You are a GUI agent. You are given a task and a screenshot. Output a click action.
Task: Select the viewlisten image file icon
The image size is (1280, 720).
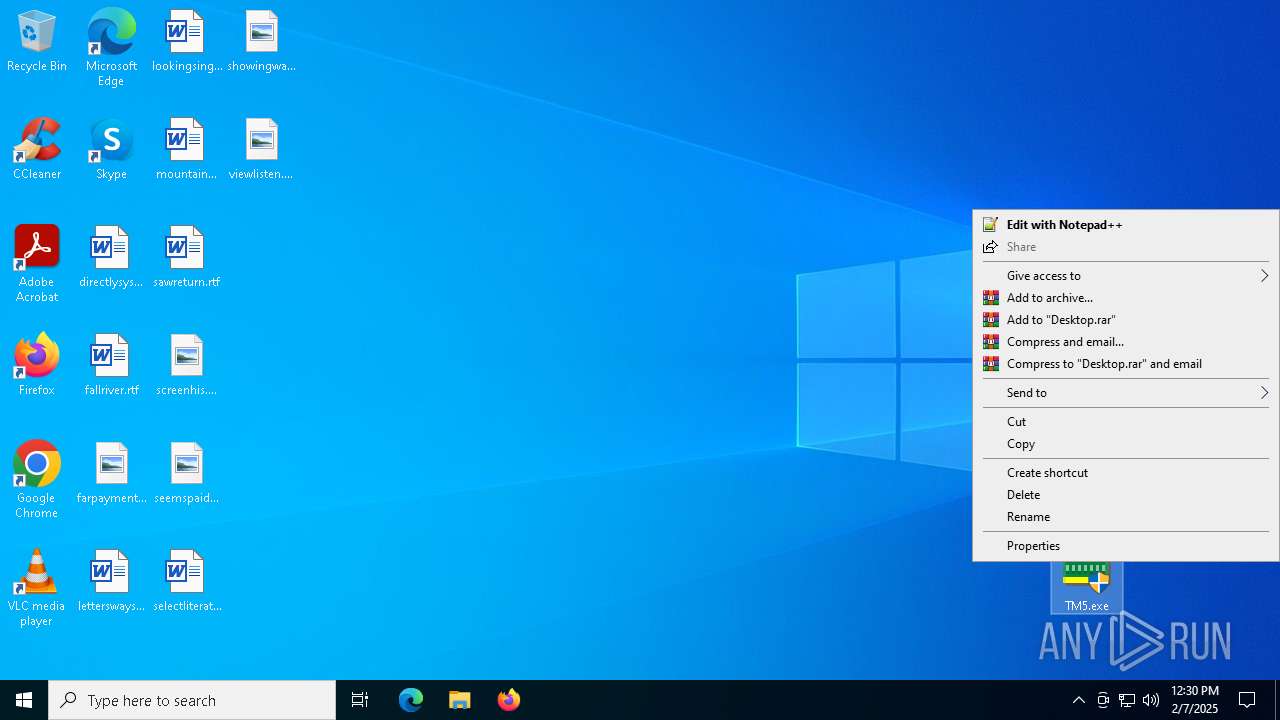(261, 149)
